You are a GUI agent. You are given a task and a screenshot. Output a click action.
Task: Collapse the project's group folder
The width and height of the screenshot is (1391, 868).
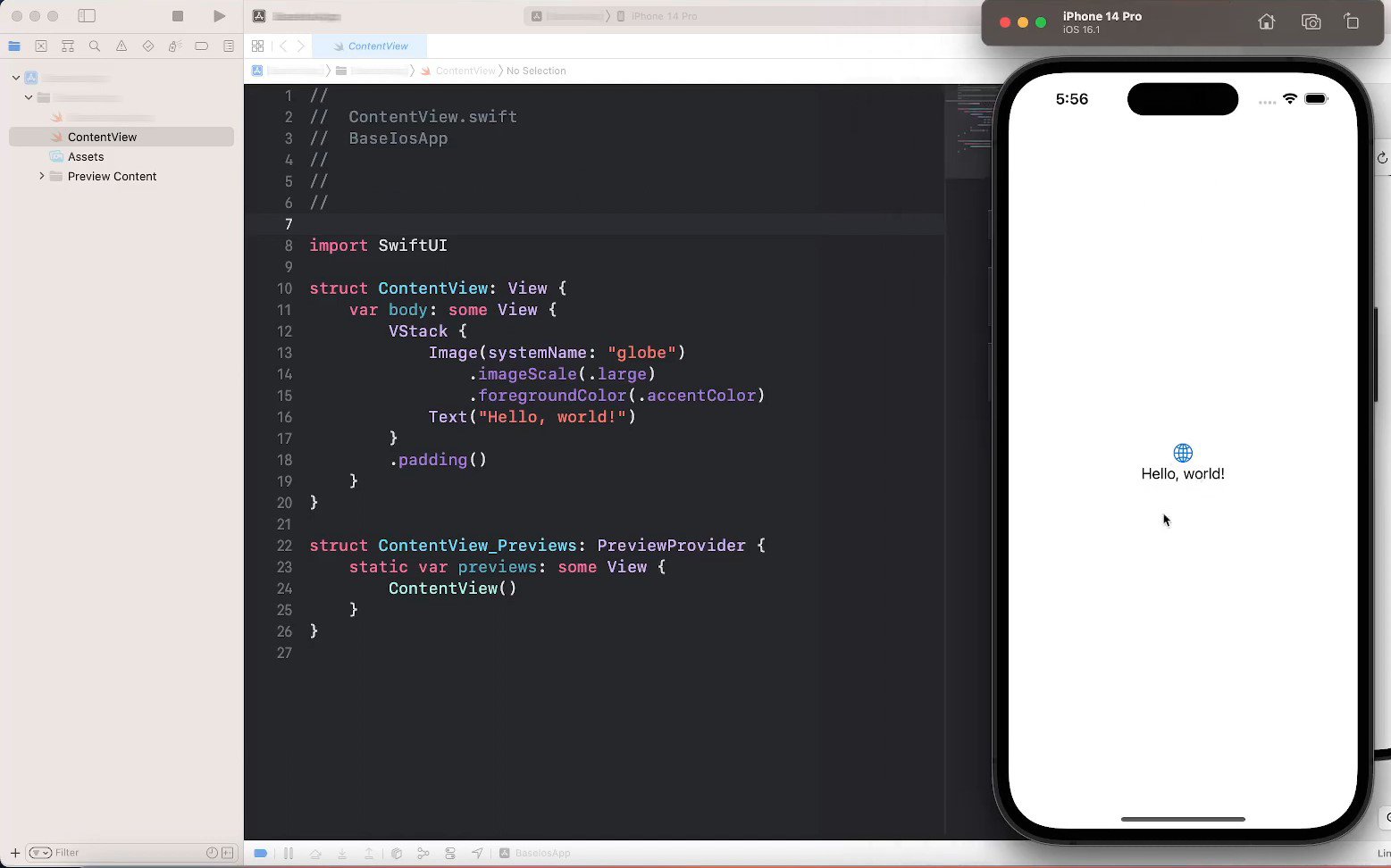pos(29,97)
